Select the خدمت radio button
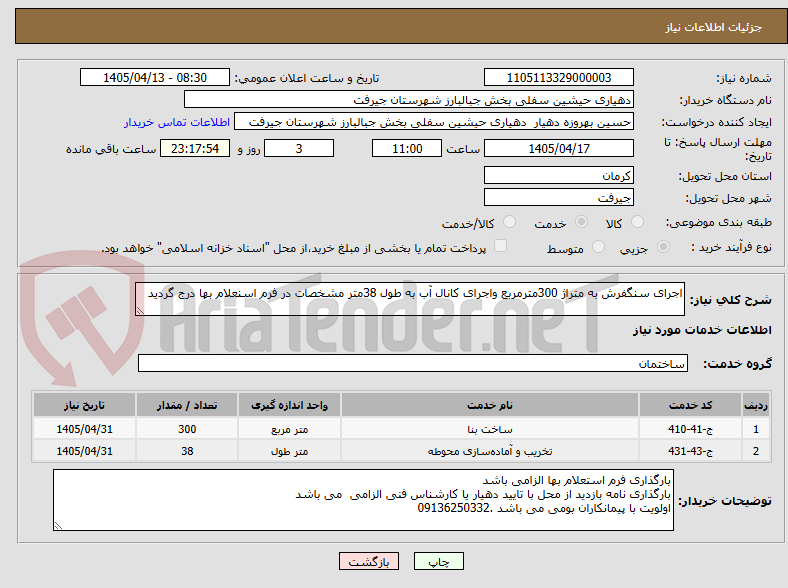This screenshot has height=588, width=788. 581,222
